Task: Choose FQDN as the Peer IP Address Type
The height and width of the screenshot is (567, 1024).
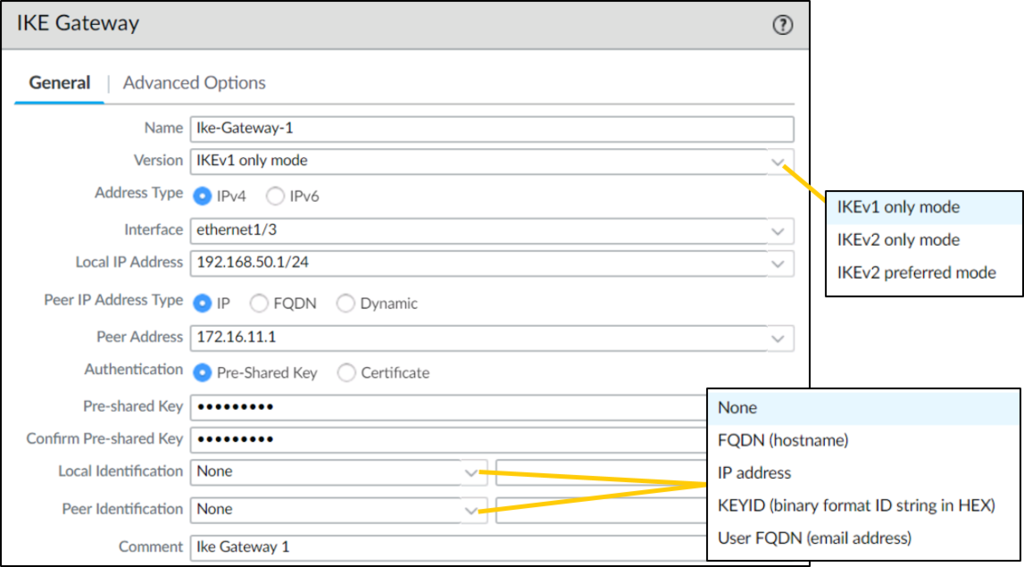Action: pos(260,304)
